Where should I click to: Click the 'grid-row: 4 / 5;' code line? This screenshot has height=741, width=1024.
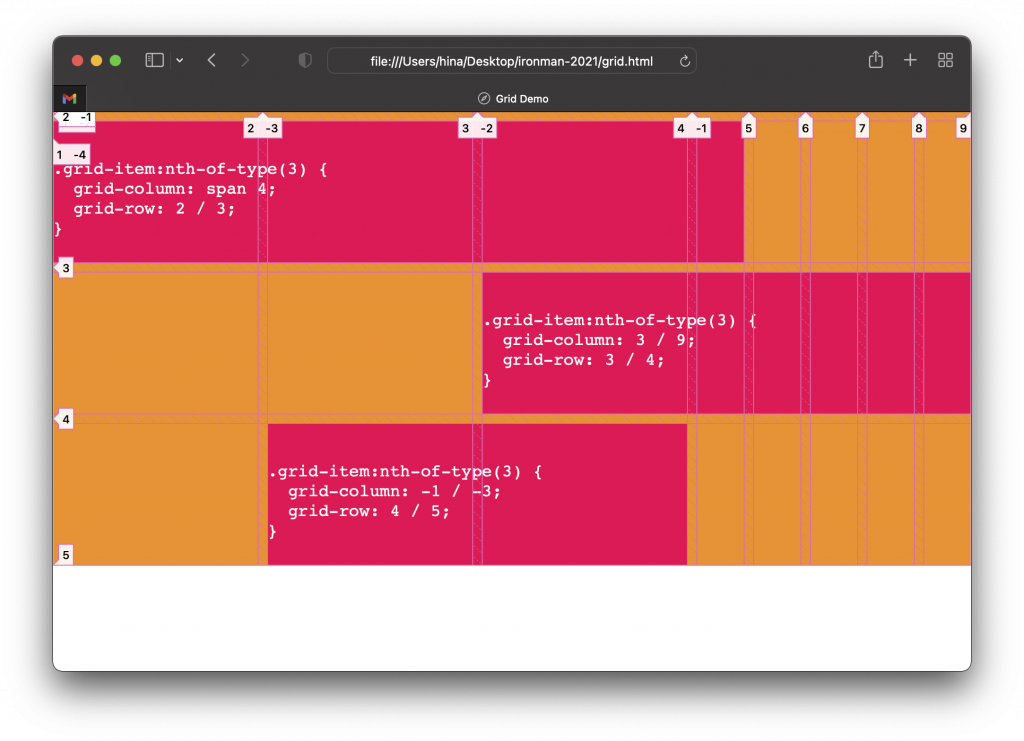pos(368,511)
